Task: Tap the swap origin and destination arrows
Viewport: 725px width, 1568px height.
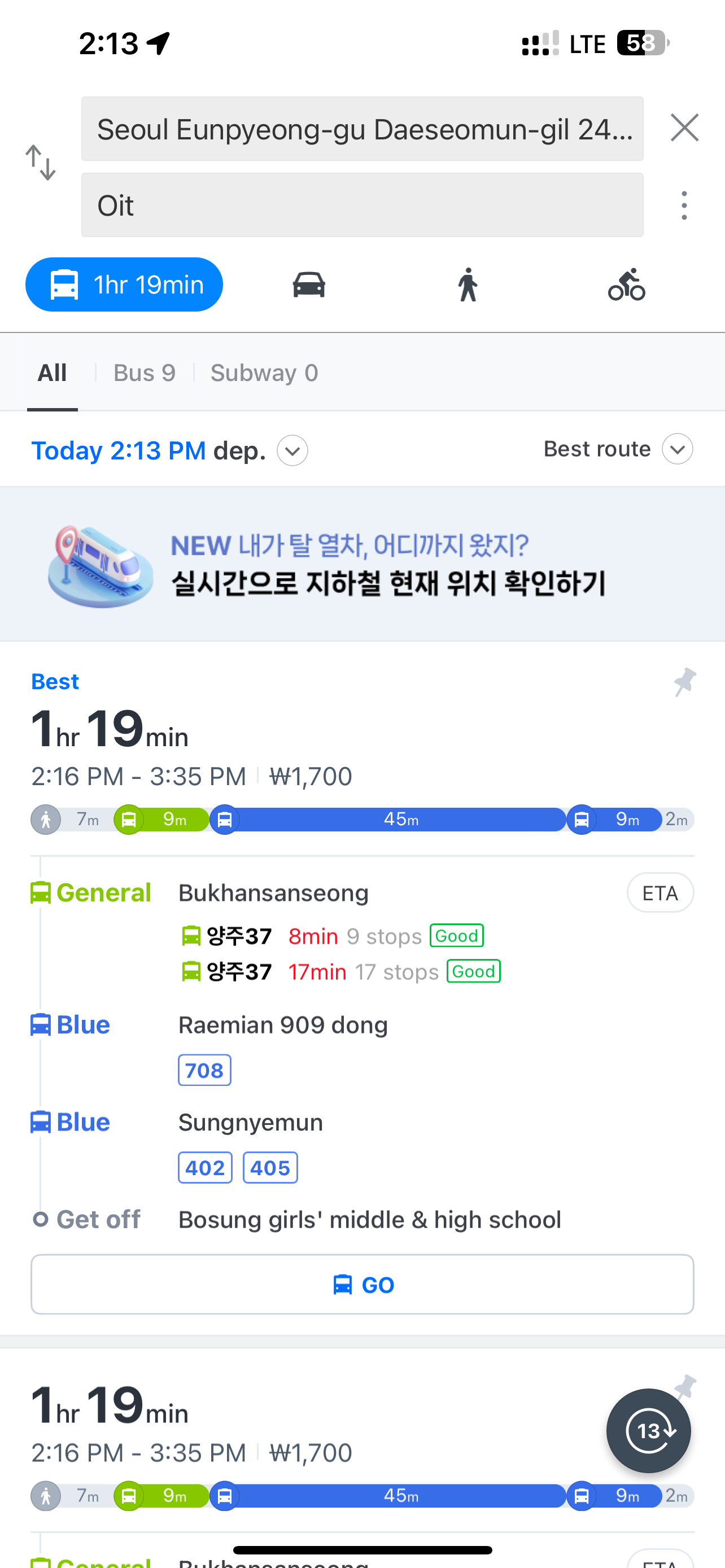Action: pyautogui.click(x=41, y=163)
